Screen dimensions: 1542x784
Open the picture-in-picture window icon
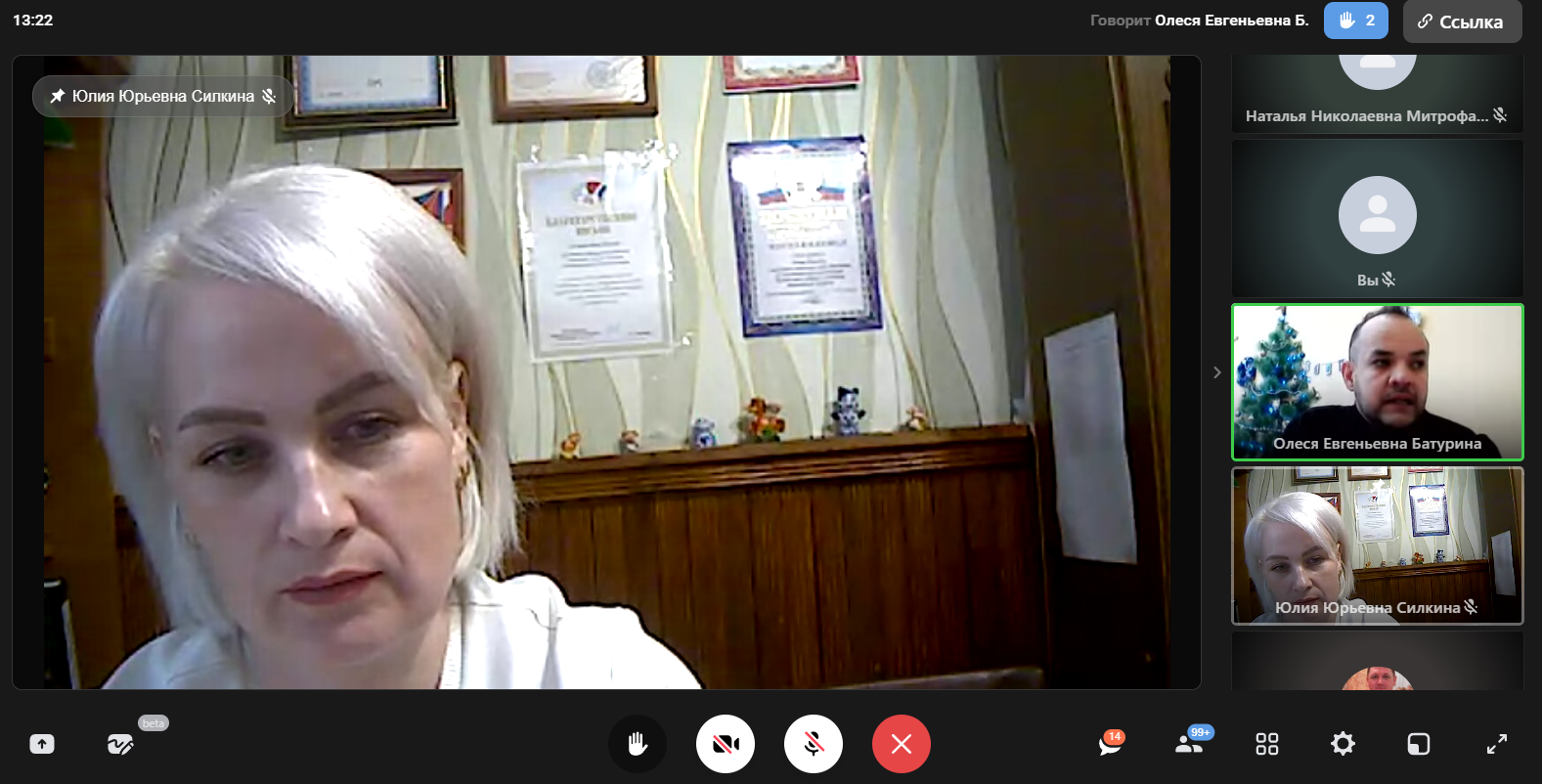pos(1418,744)
